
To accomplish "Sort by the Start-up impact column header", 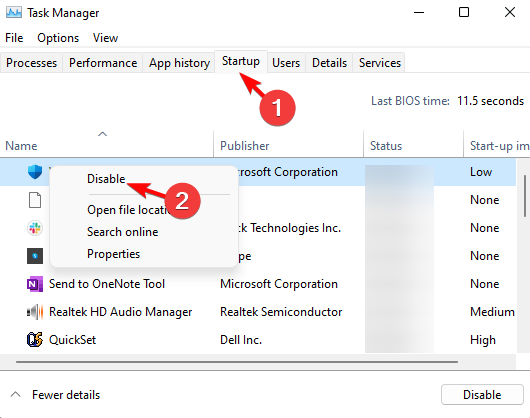I will tap(497, 144).
